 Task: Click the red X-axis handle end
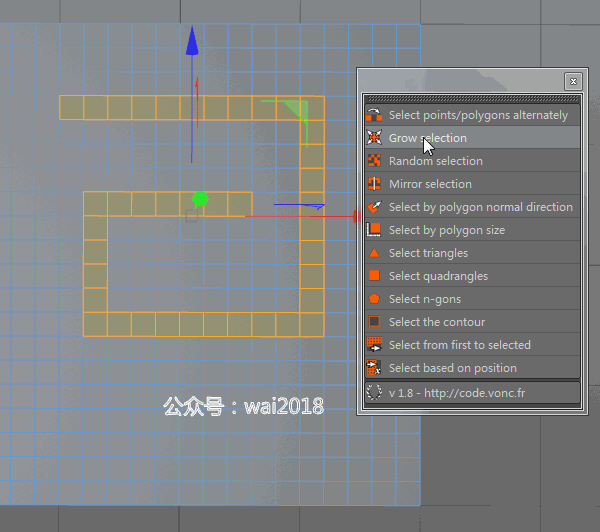point(356,216)
